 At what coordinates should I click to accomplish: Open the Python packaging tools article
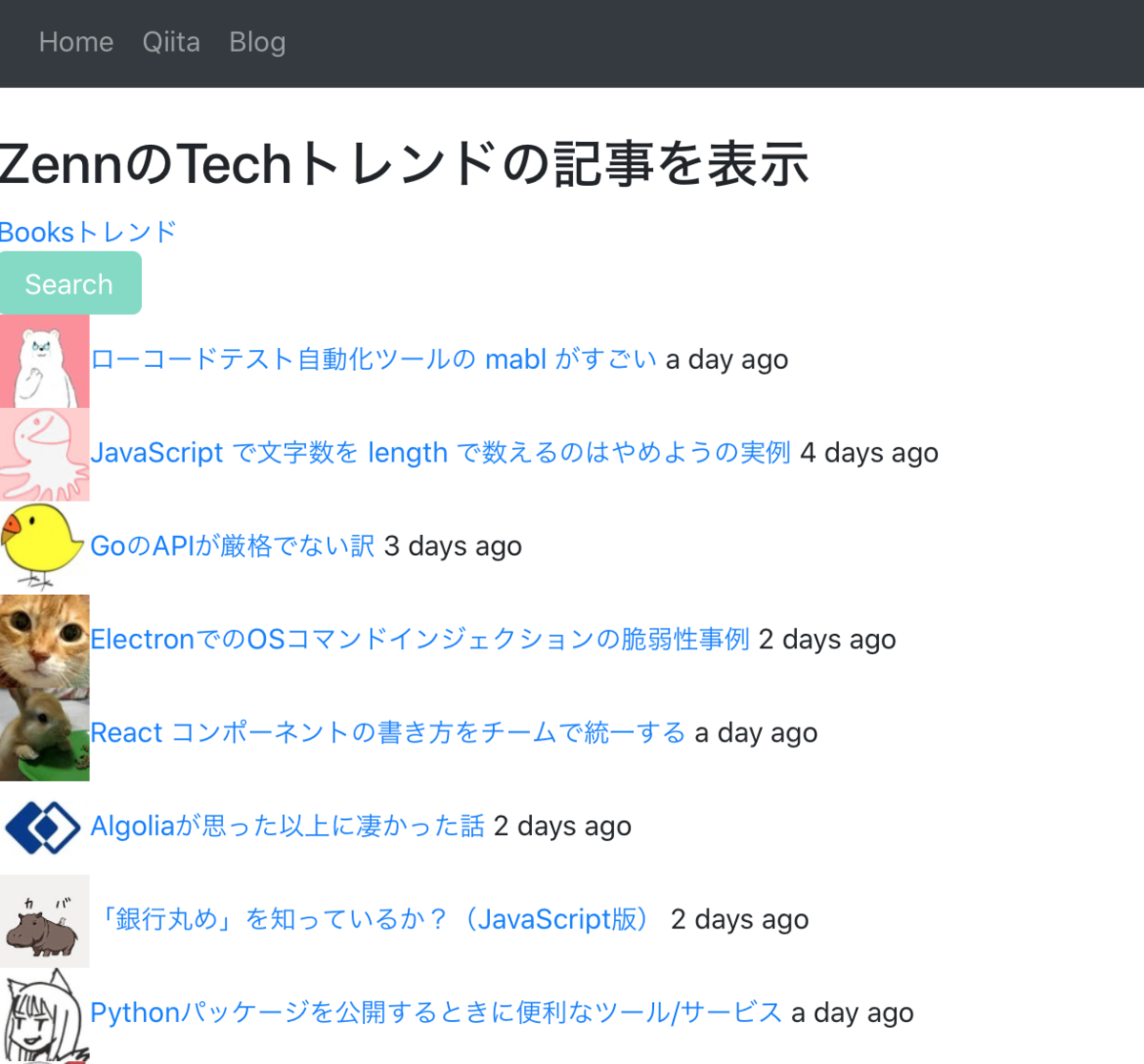(434, 1013)
